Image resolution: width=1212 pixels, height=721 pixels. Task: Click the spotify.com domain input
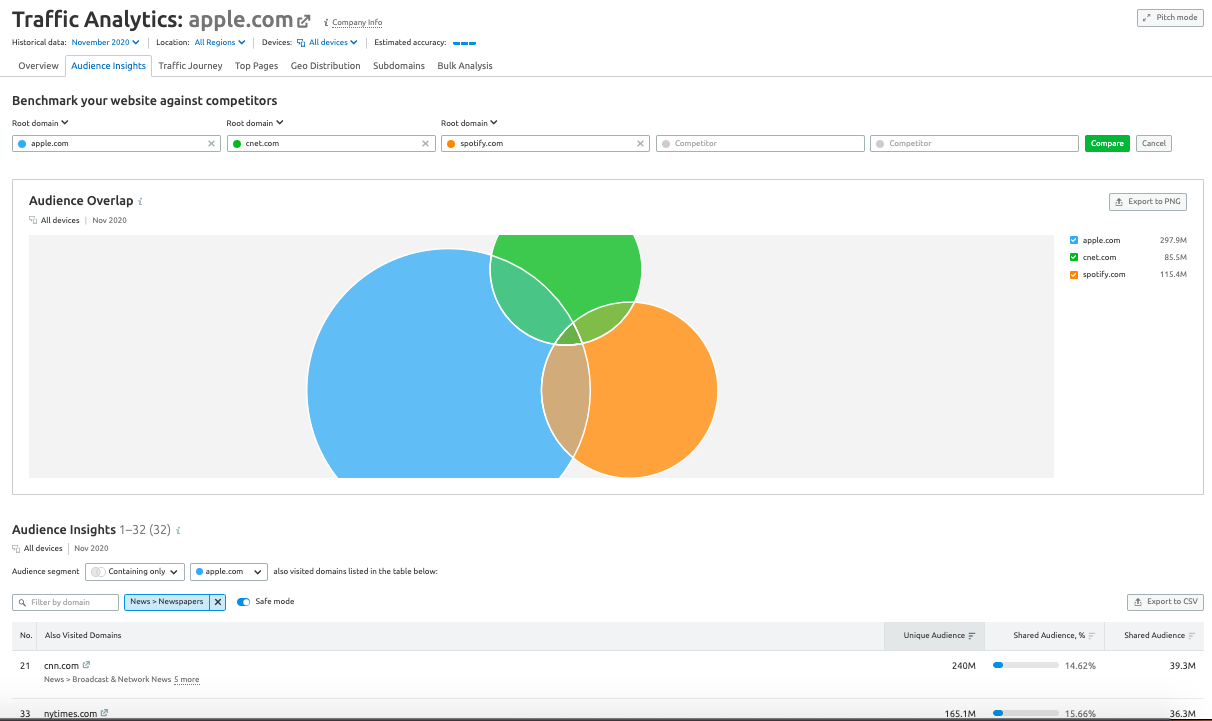click(545, 144)
